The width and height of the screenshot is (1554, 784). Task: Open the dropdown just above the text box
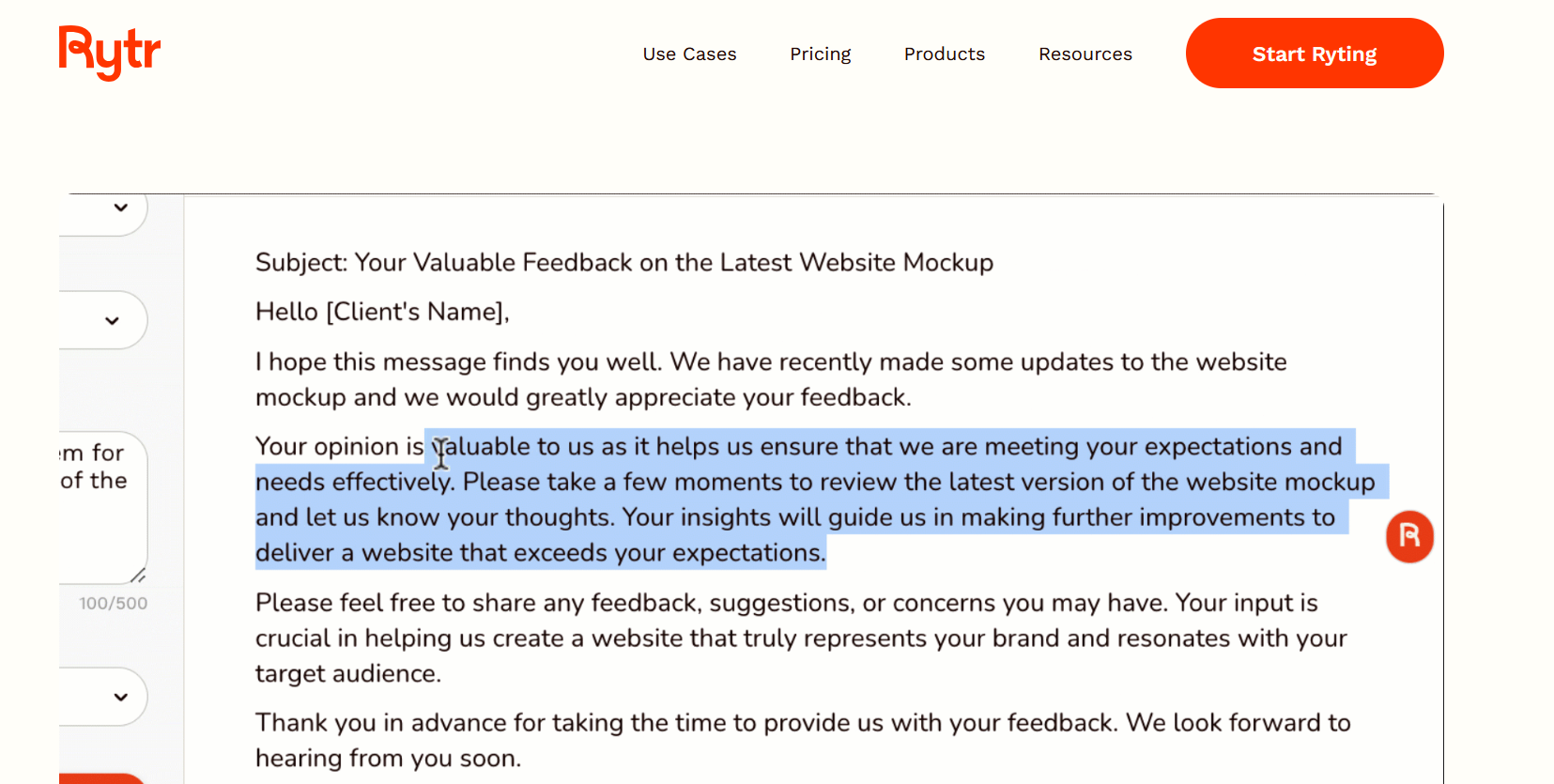coord(112,321)
